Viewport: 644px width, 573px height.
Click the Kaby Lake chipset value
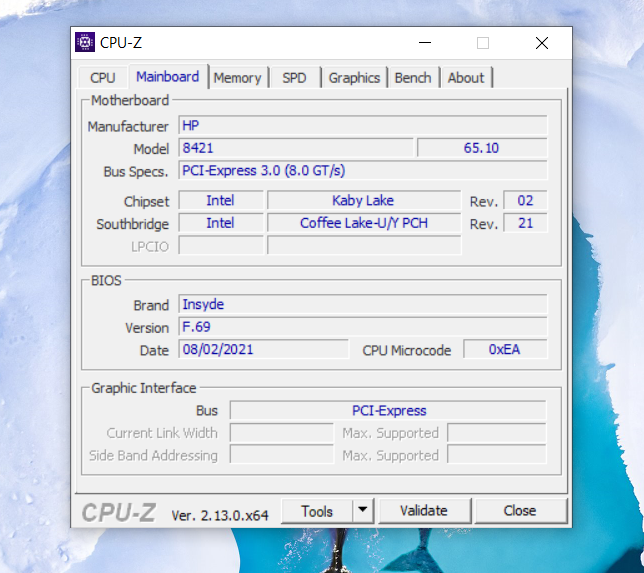(364, 200)
